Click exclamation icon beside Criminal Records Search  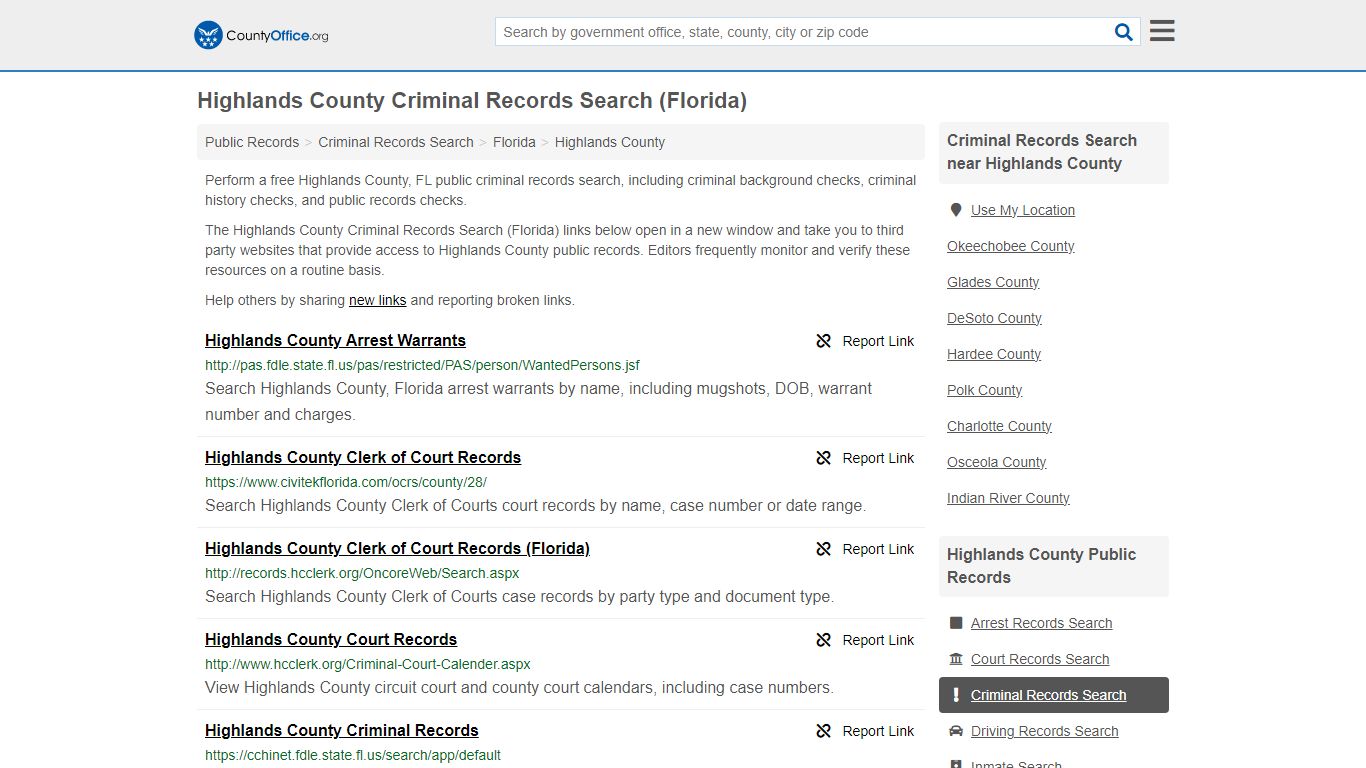click(956, 695)
